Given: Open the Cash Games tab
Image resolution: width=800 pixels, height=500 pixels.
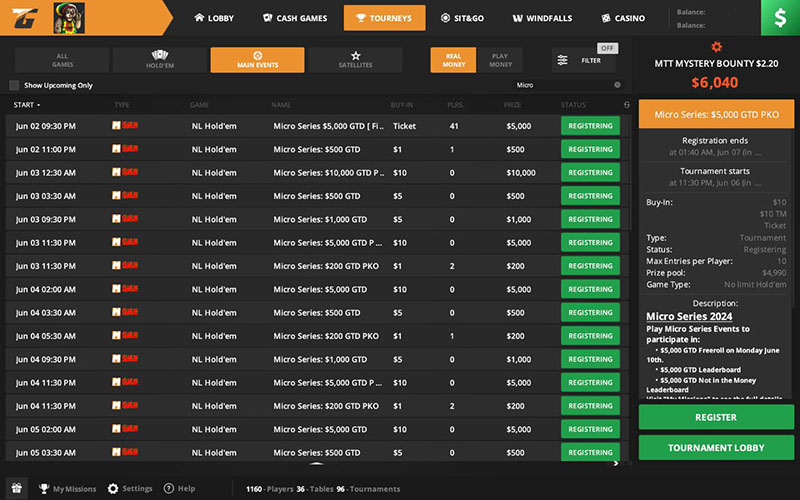Looking at the screenshot, I should click(x=294, y=18).
